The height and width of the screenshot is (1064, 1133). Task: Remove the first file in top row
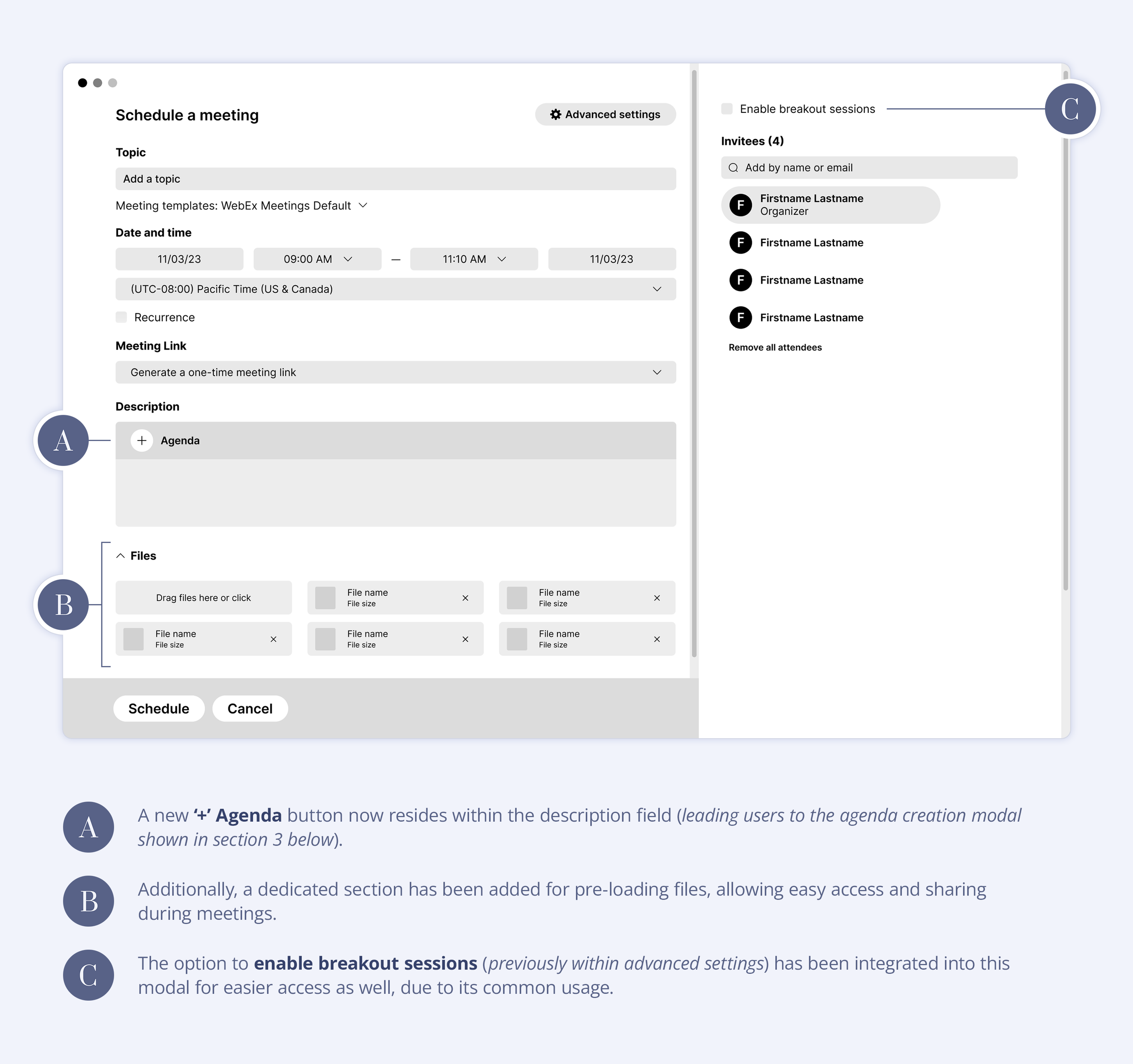tap(465, 598)
